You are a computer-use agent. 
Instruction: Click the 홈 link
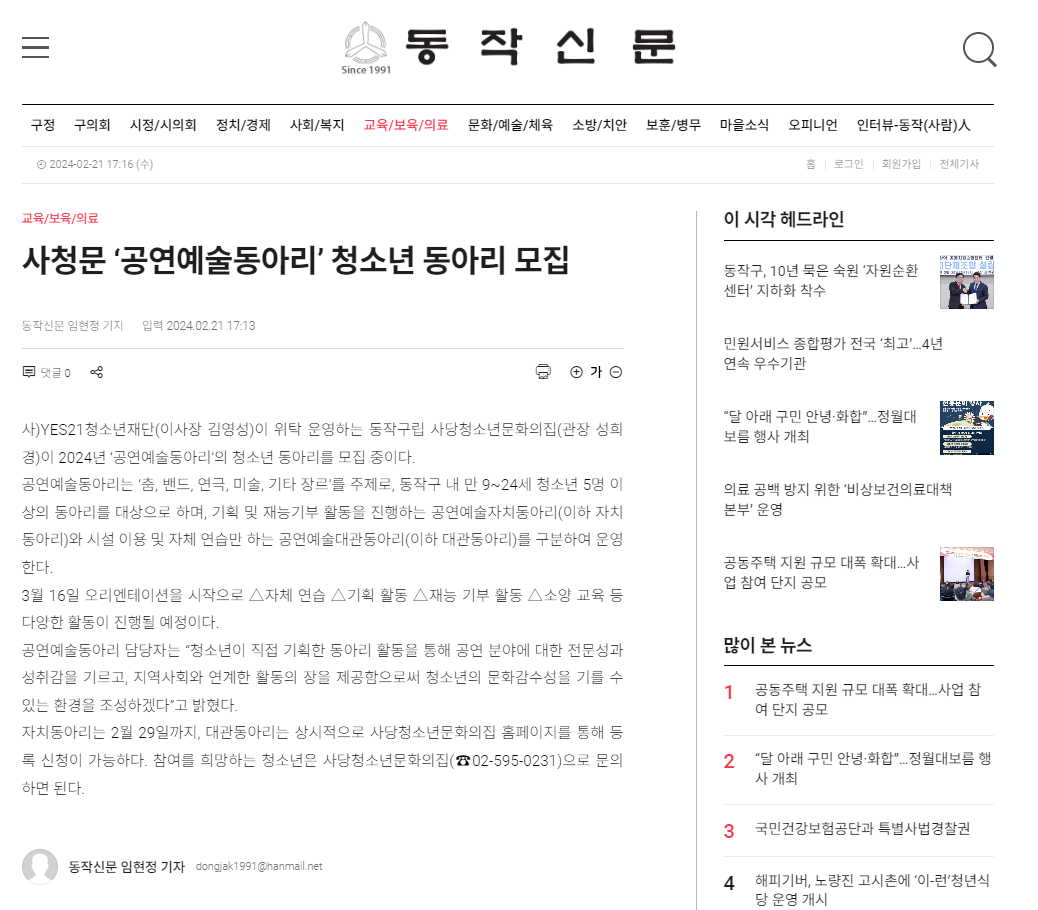coord(810,164)
